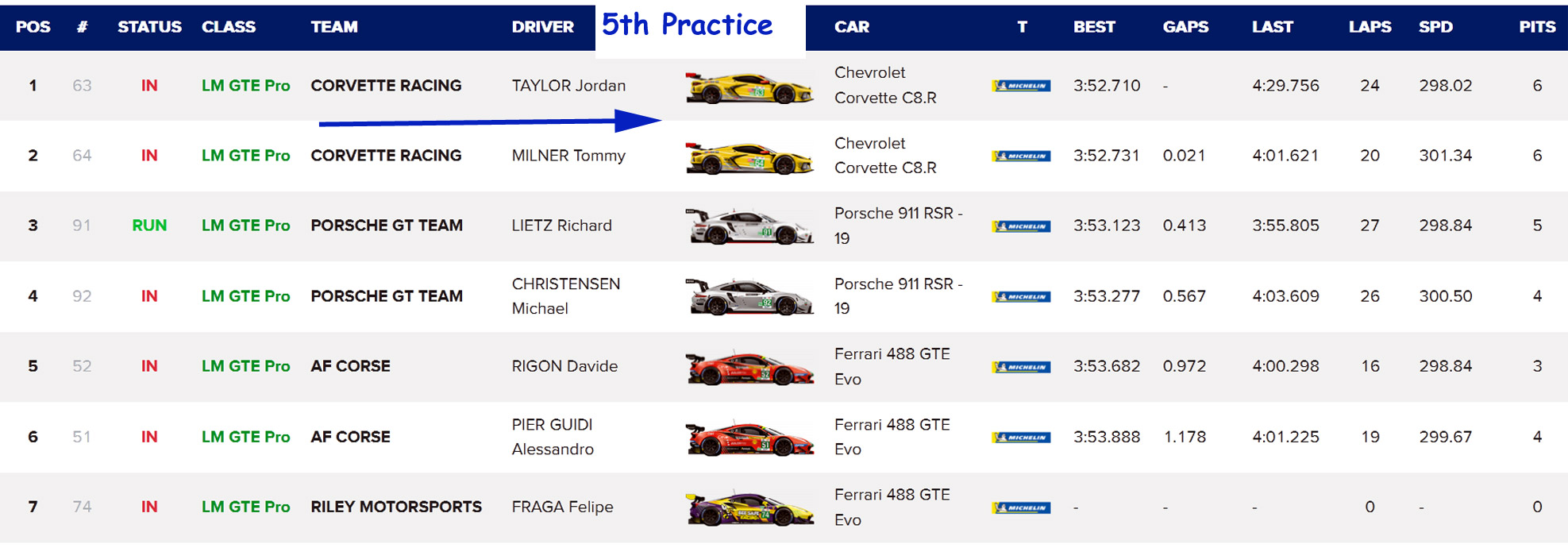Click the AF CORSE team for car 52
The height and width of the screenshot is (548, 1568).
click(x=350, y=366)
